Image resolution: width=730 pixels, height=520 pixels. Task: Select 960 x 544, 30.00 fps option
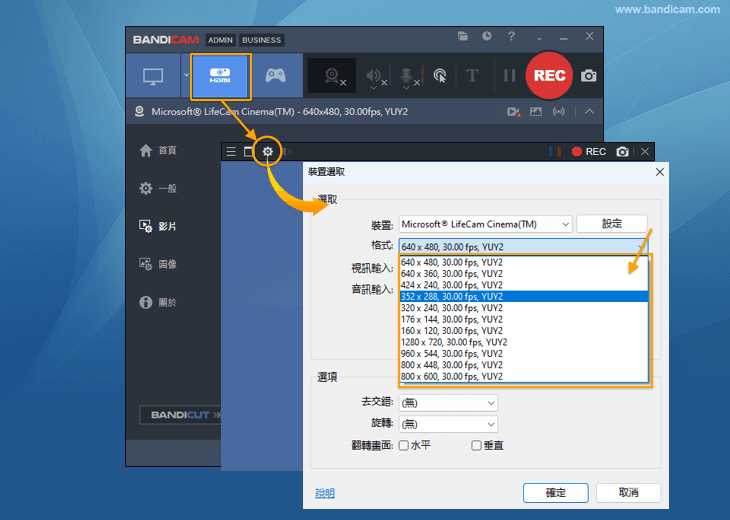[x=524, y=354]
